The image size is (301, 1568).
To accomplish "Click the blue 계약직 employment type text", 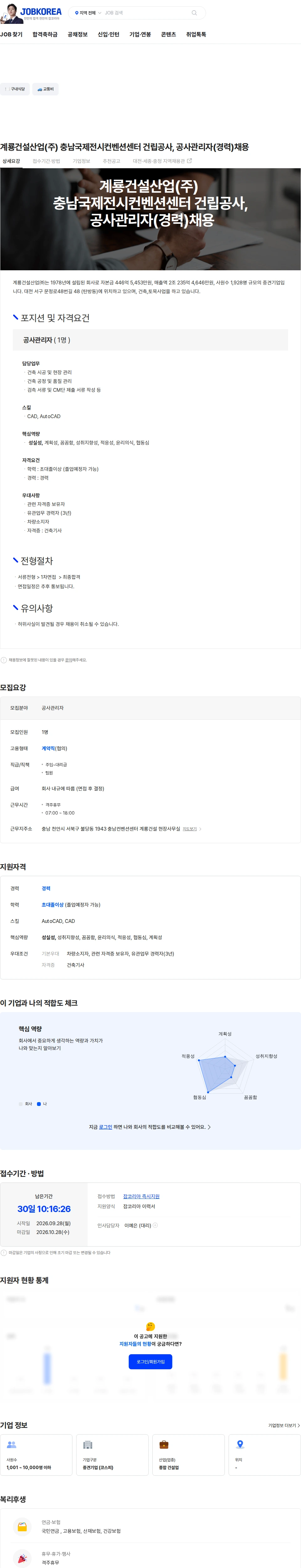I will pos(48,749).
